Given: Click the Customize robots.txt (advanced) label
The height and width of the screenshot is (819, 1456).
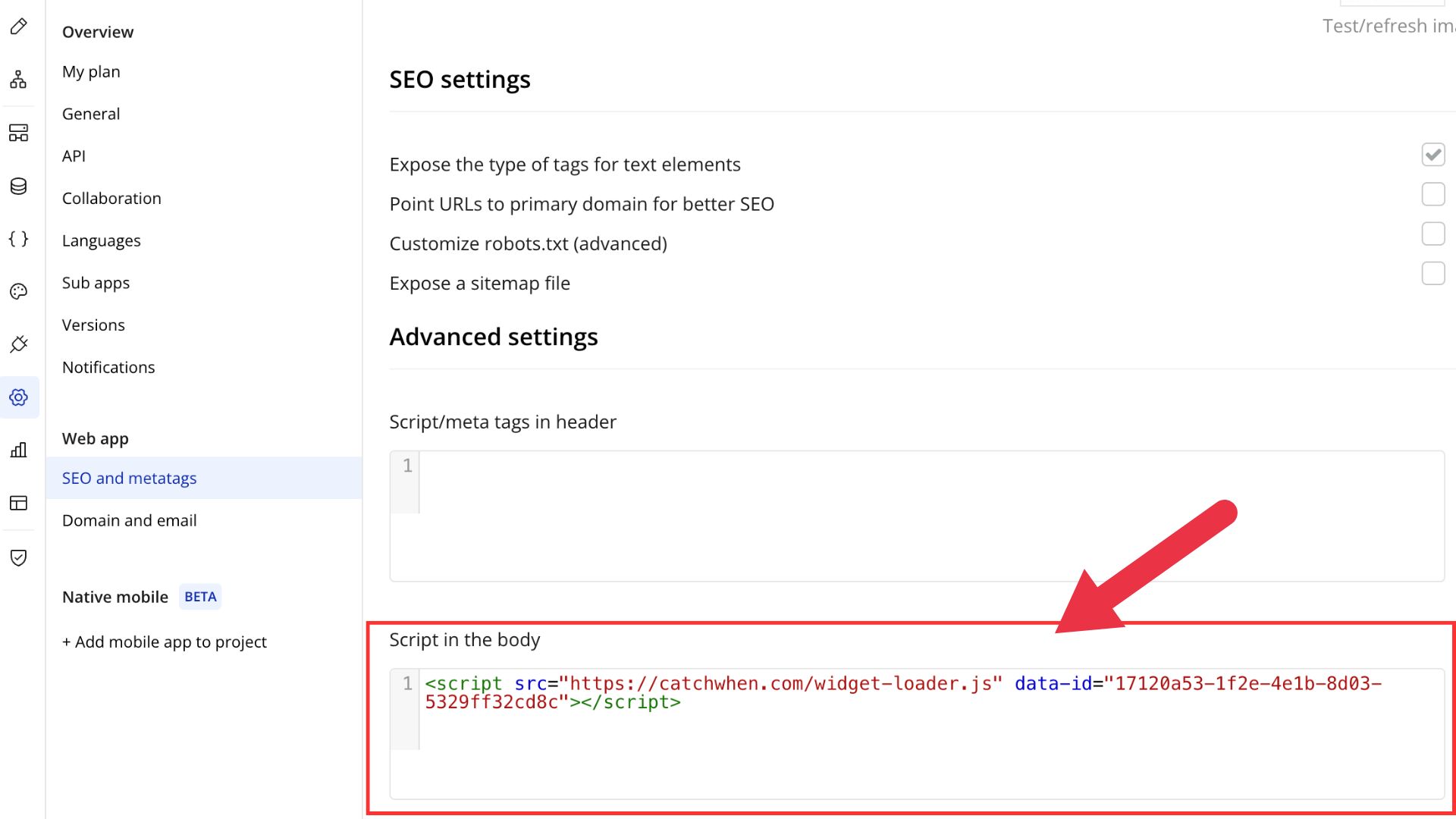Looking at the screenshot, I should (529, 244).
